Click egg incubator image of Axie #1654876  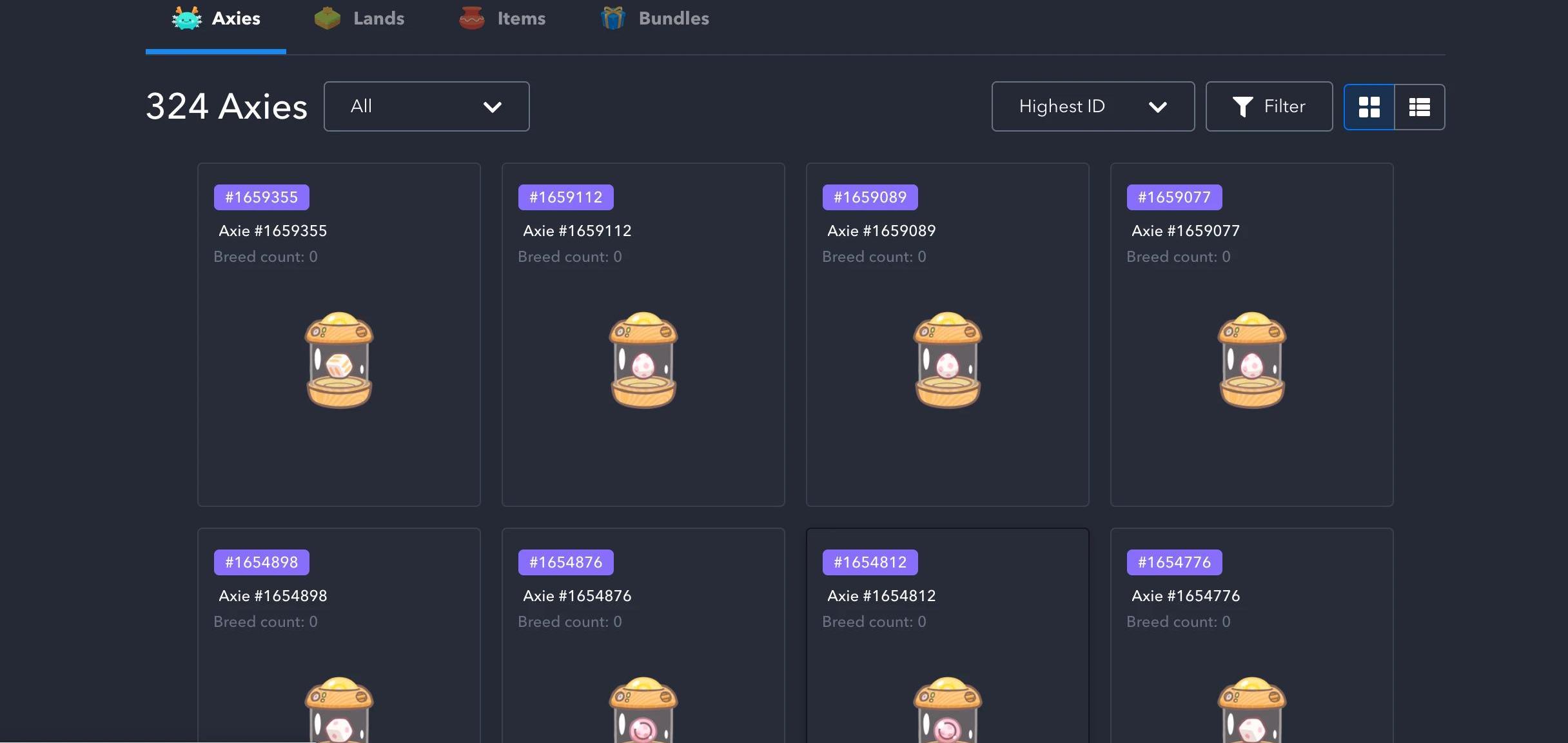click(x=643, y=709)
